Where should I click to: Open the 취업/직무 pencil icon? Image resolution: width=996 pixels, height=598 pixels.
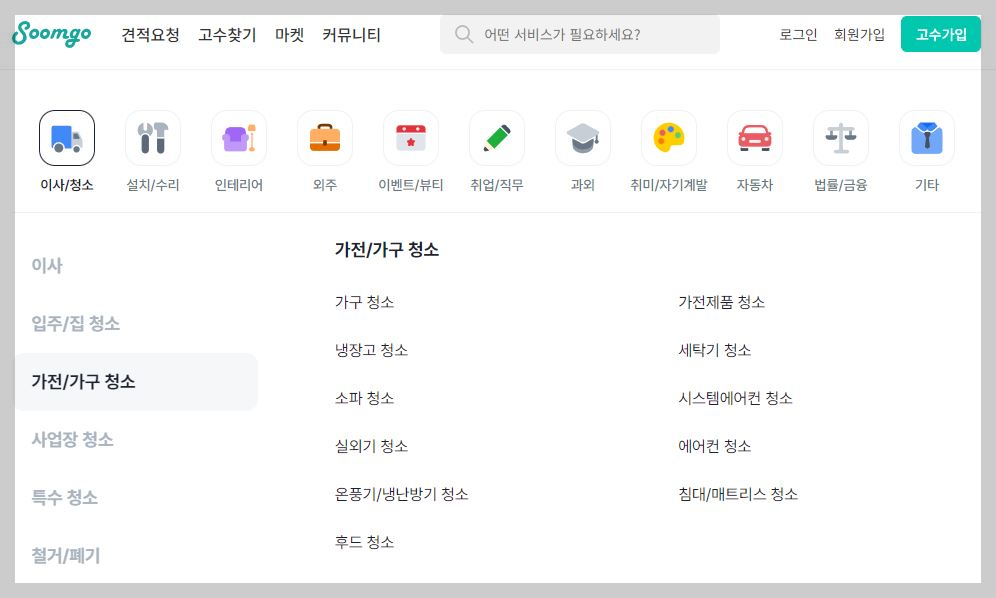coord(496,137)
